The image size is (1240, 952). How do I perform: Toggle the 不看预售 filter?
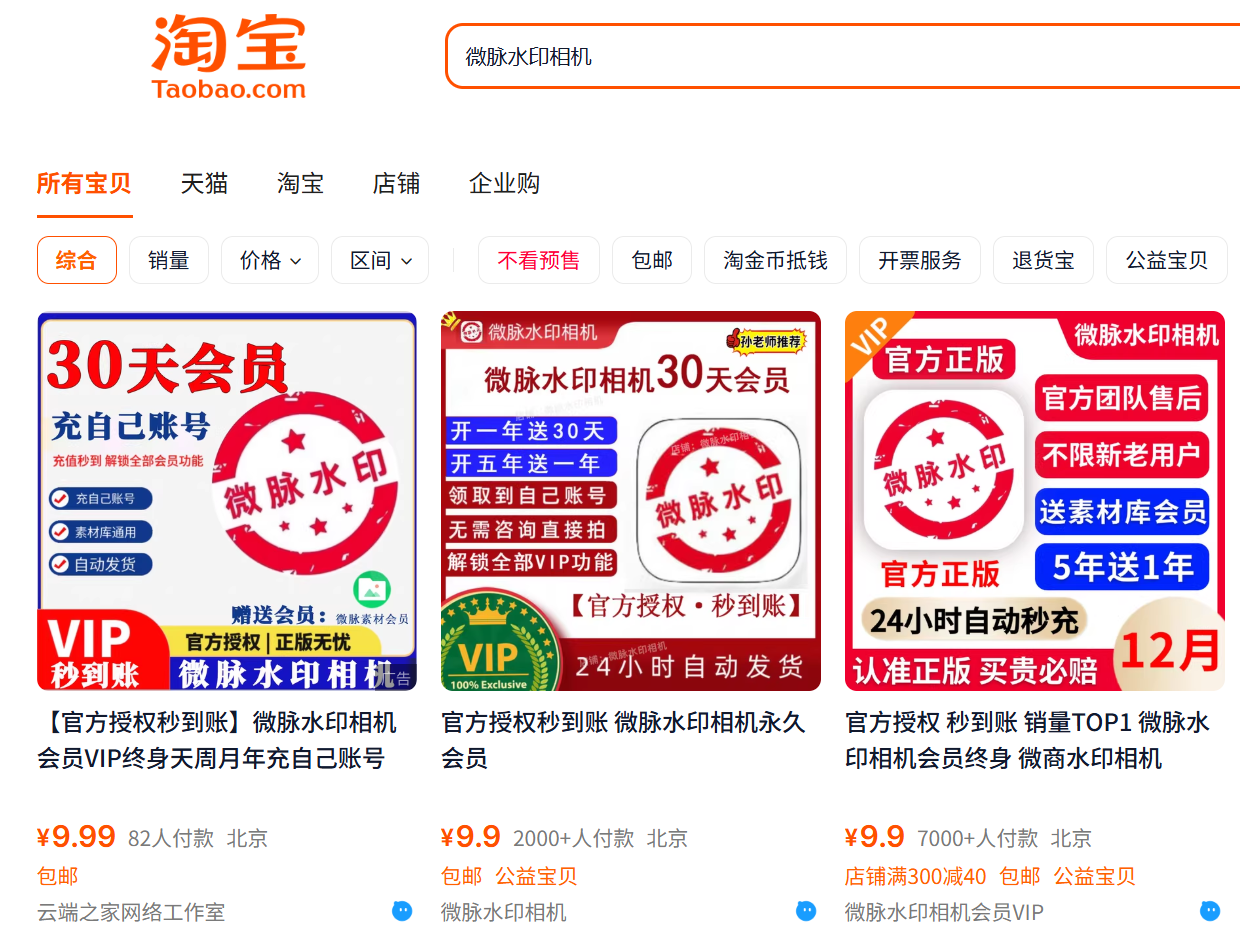(539, 260)
